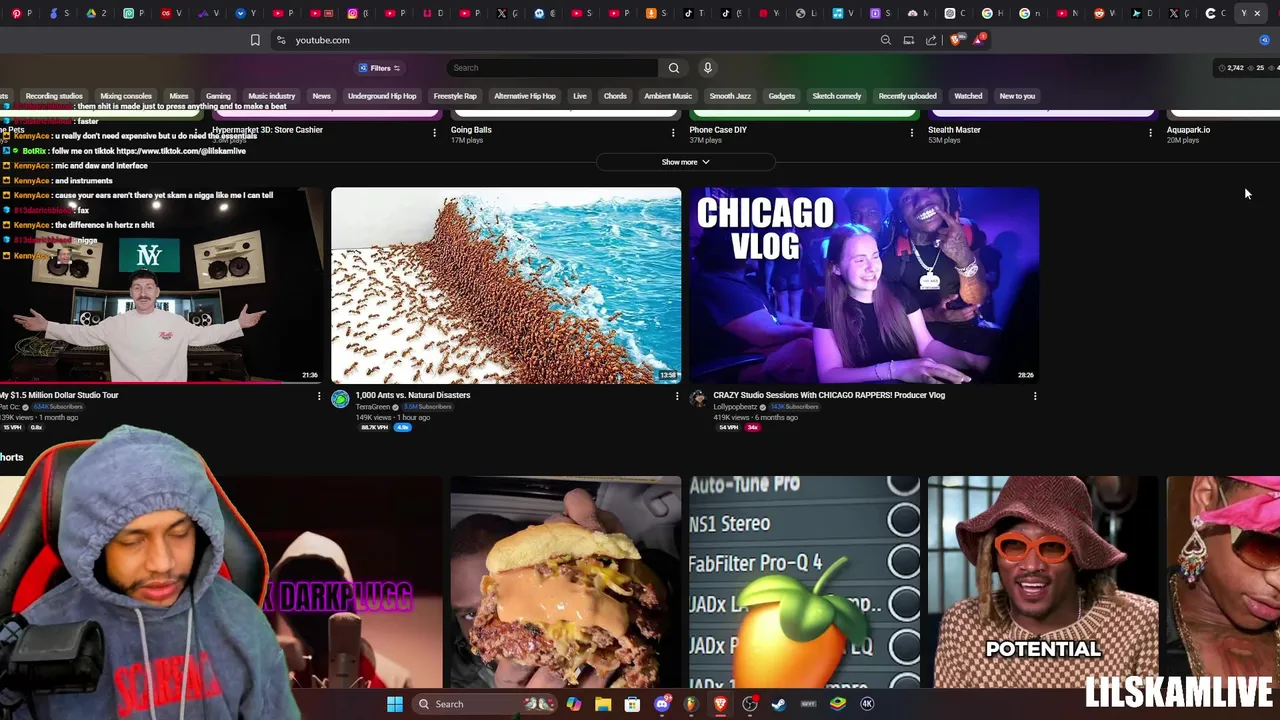This screenshot has height=720, width=1280.
Task: Open Brave Rewards triangle icon
Action: (979, 40)
